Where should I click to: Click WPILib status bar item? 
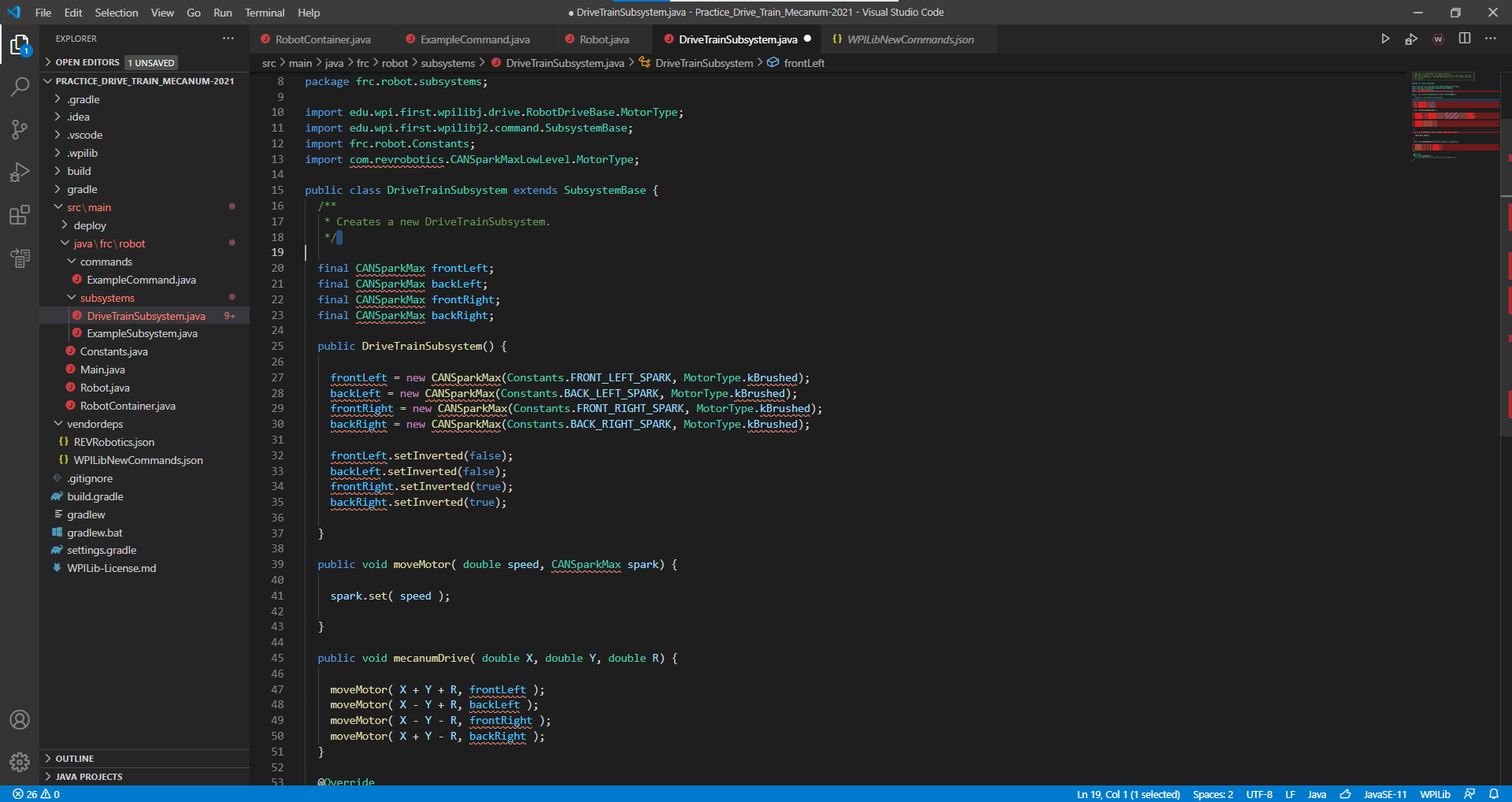pyautogui.click(x=1435, y=794)
